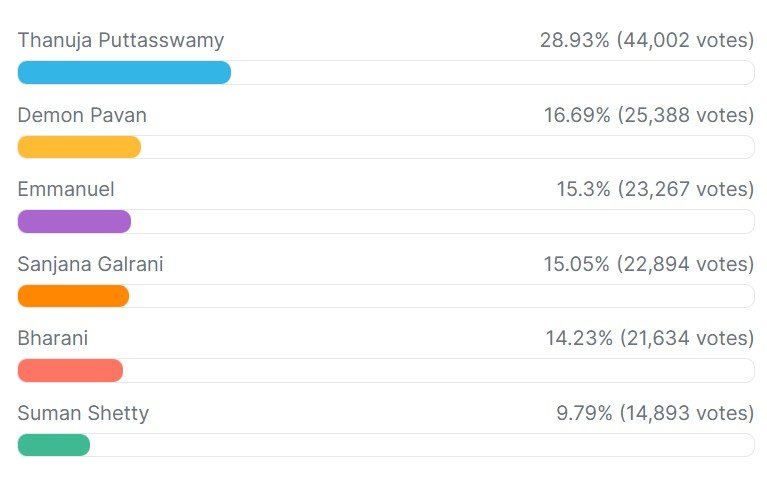Viewport: 767px width, 488px height.
Task: Click the yellow progress bar for Demon Pavan
Action: 79,147
